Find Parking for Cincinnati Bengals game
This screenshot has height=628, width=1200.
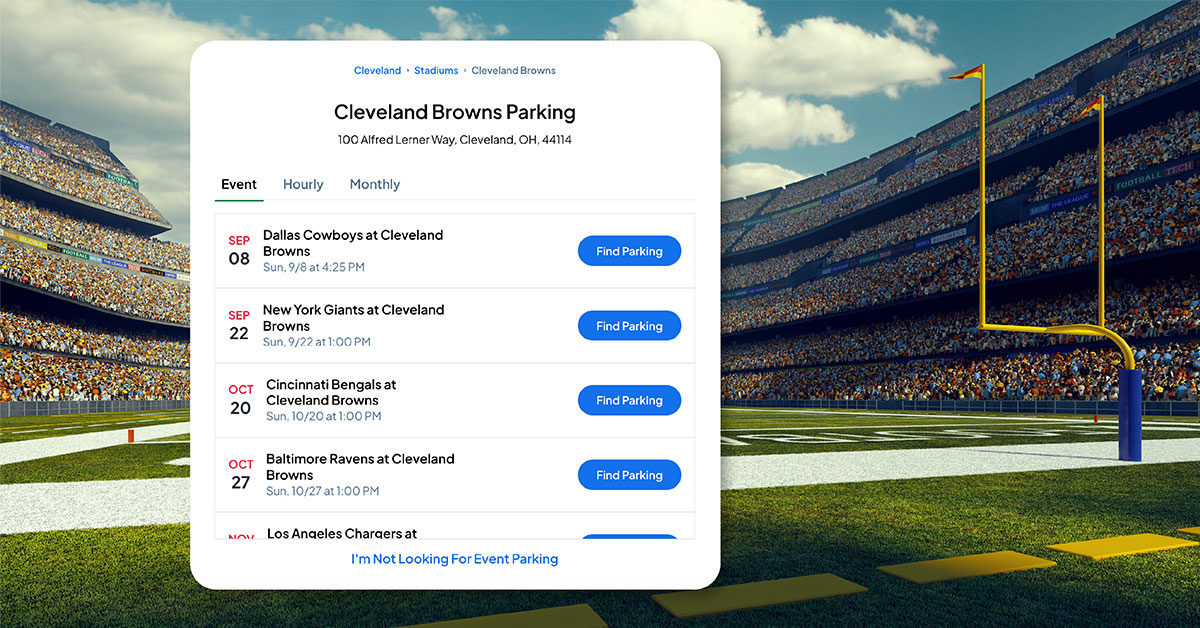coord(629,400)
